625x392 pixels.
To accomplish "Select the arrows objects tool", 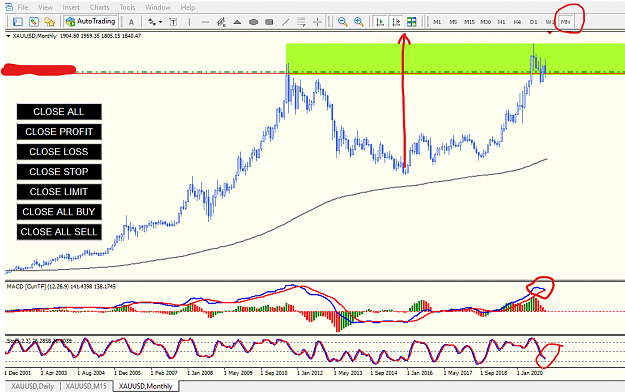I will (x=152, y=22).
